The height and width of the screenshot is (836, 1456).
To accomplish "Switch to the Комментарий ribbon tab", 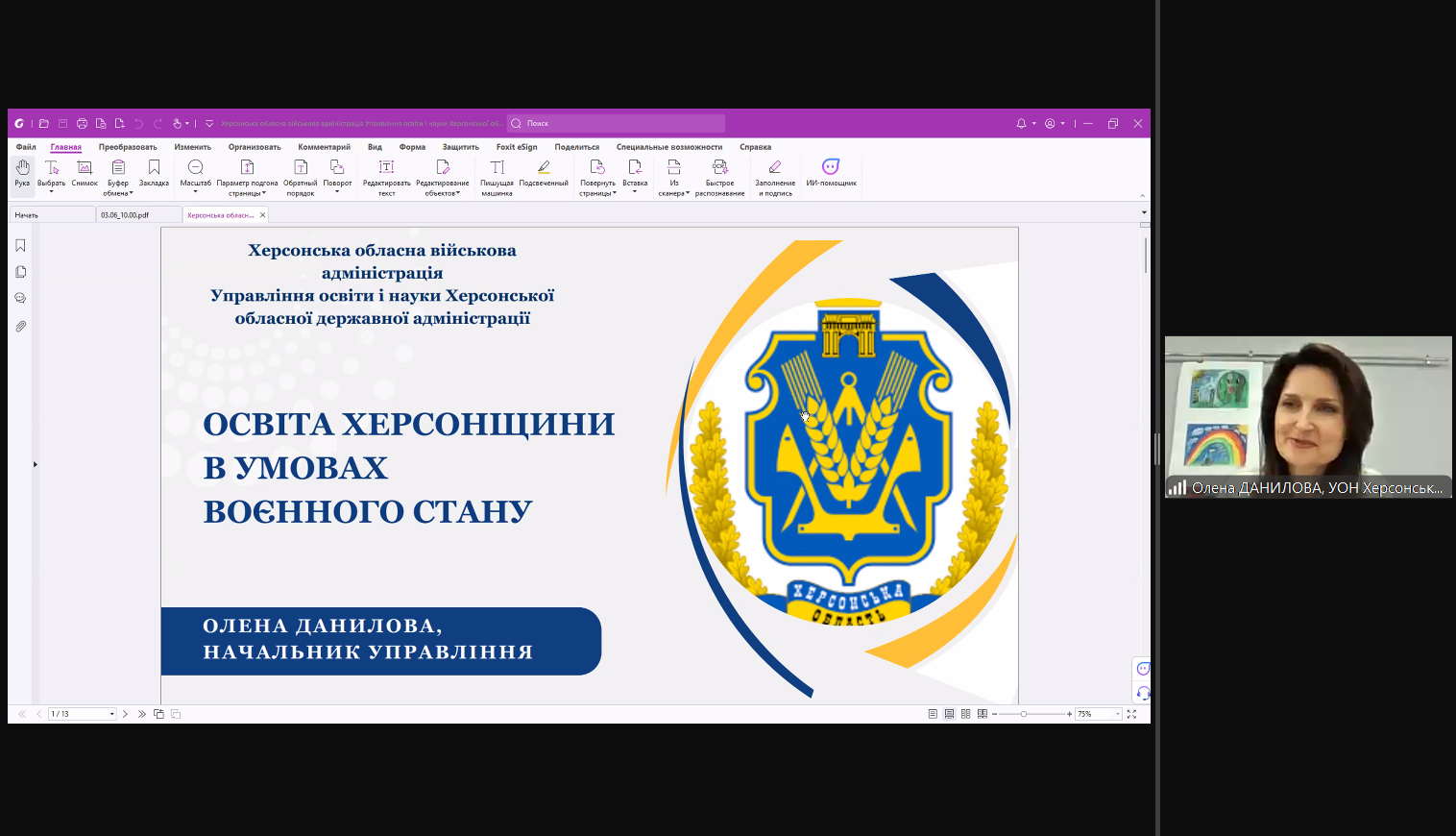I will tap(324, 147).
